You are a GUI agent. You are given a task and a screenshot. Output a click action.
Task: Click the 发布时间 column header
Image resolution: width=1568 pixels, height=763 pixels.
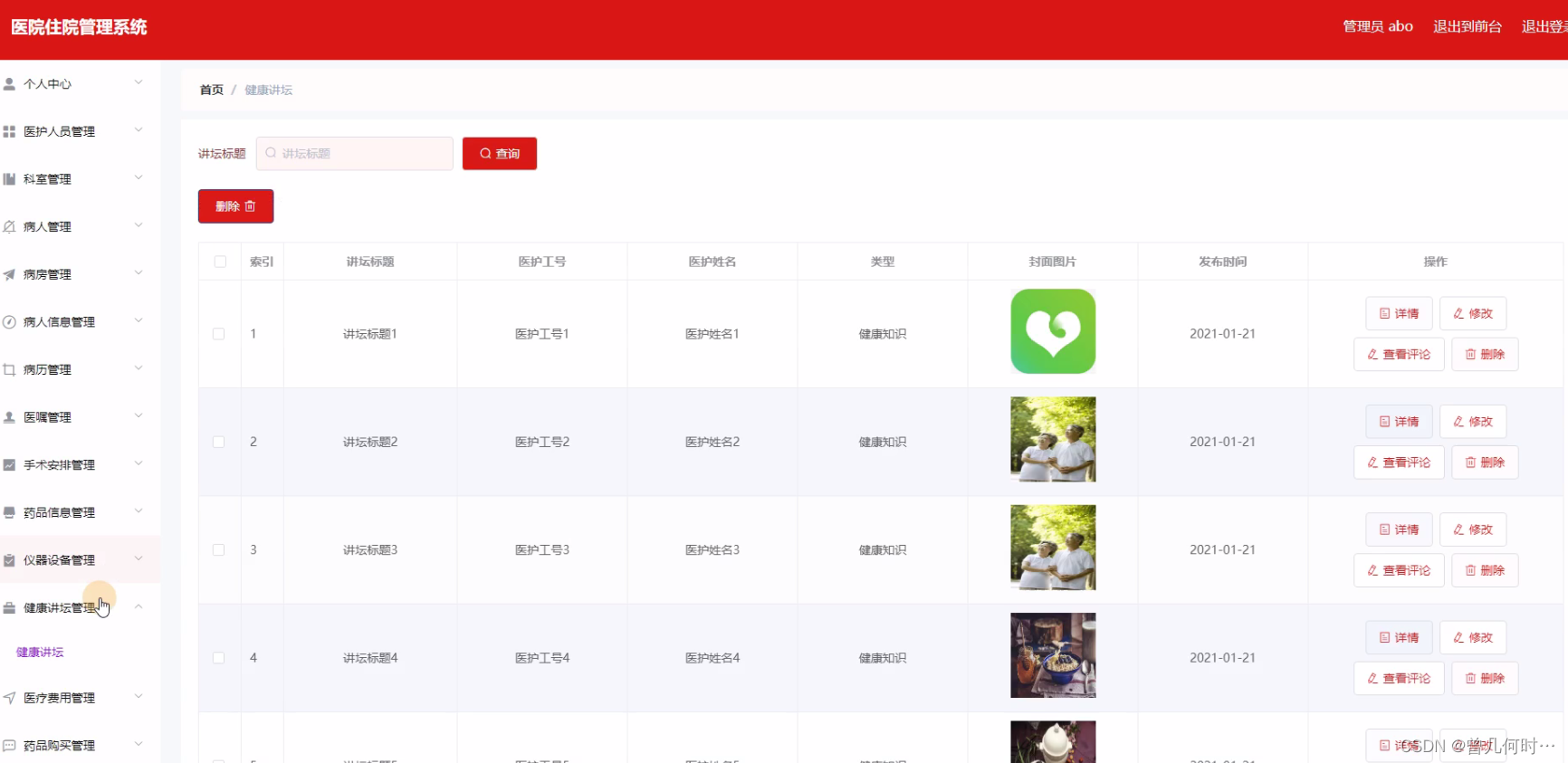pyautogui.click(x=1222, y=262)
